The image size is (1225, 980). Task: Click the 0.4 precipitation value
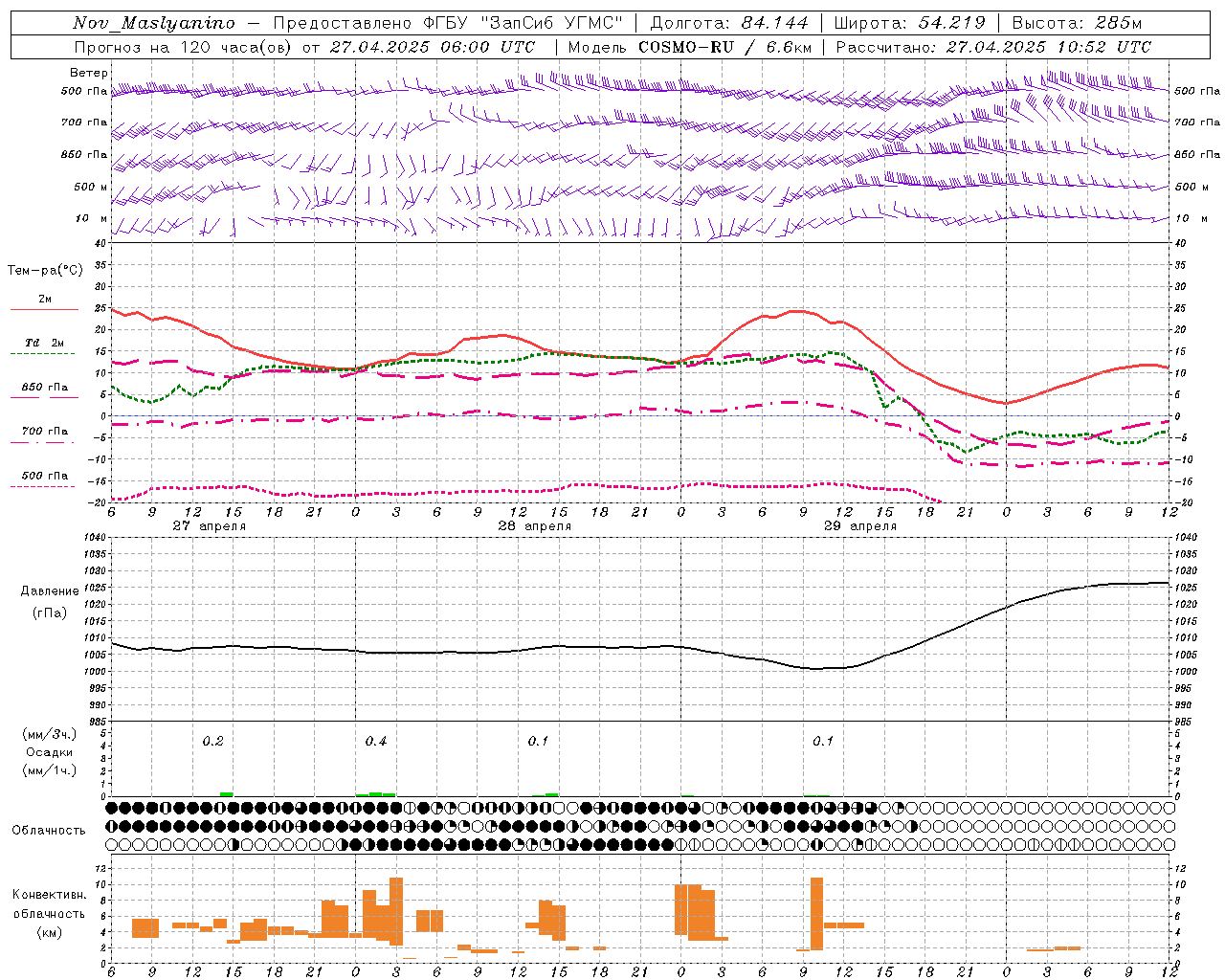[x=376, y=742]
